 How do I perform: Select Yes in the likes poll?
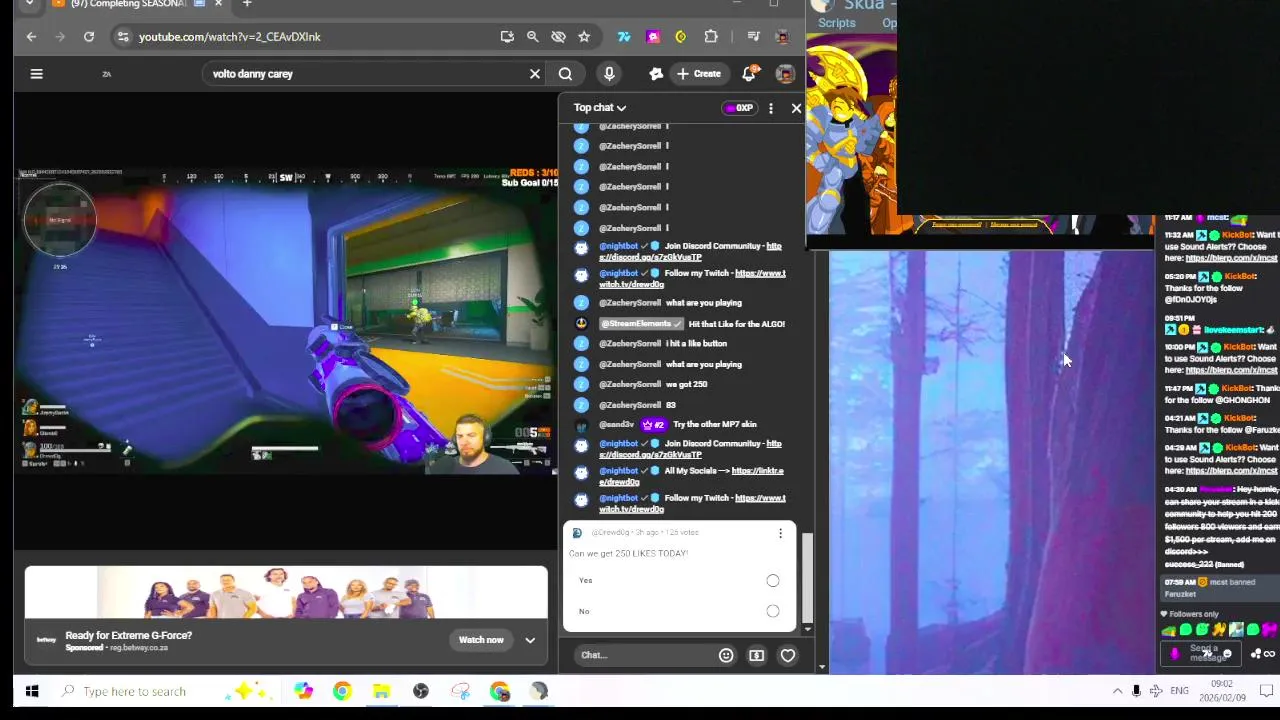tap(773, 580)
